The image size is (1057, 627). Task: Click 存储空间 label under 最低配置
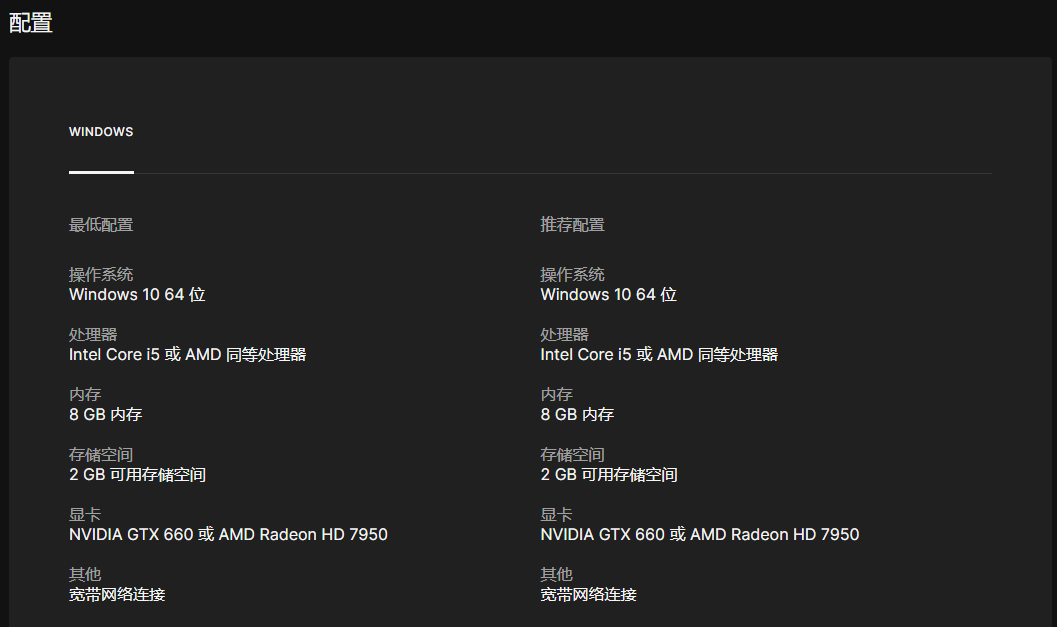point(101,454)
